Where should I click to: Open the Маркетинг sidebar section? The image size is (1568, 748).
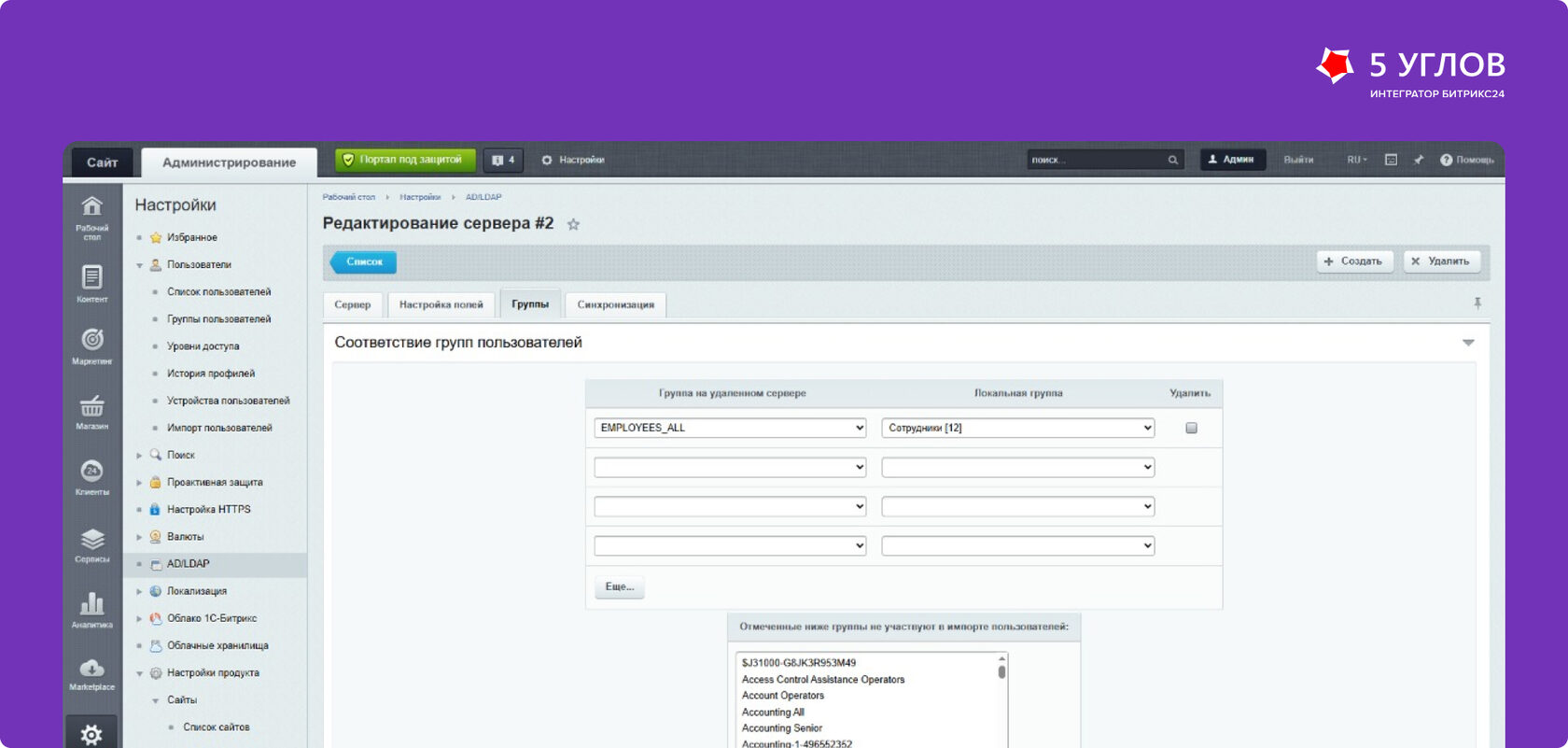pyautogui.click(x=91, y=346)
